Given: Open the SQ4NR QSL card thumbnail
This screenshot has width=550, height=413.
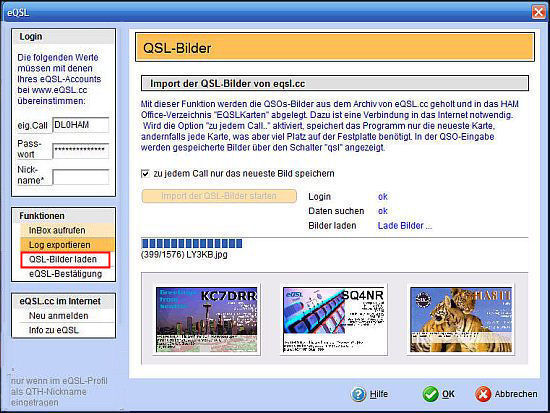Looking at the screenshot, I should click(x=334, y=319).
